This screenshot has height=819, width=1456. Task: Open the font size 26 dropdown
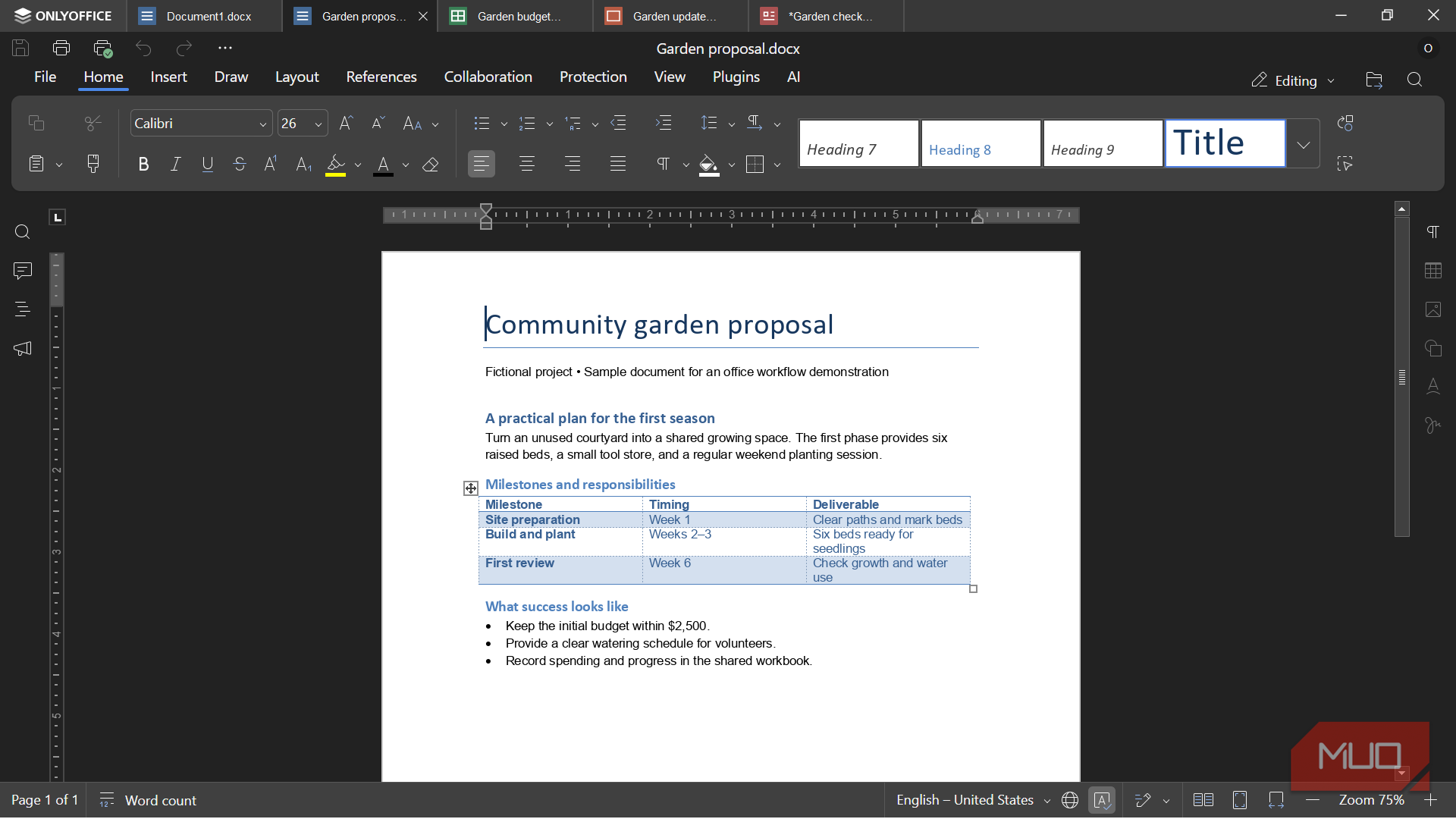[x=318, y=124]
